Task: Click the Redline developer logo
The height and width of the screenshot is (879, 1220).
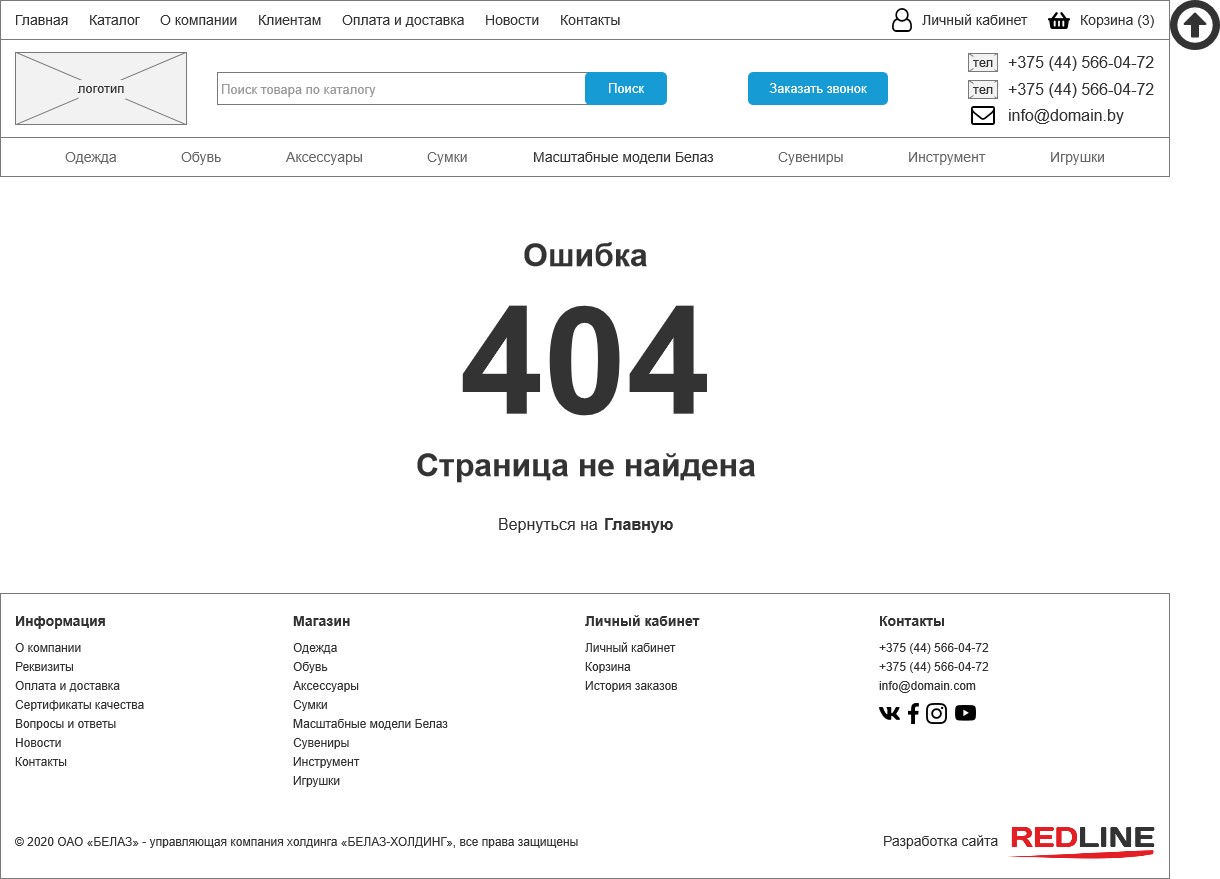Action: [1082, 841]
